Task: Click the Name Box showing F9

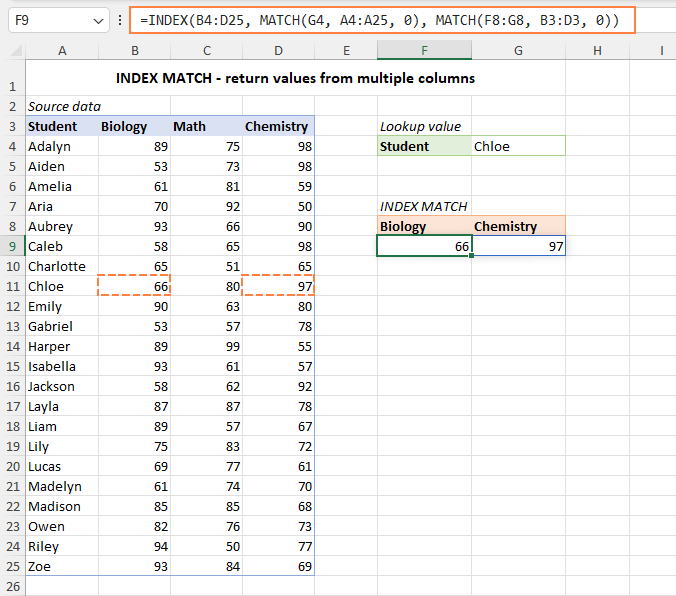Action: click(59, 20)
